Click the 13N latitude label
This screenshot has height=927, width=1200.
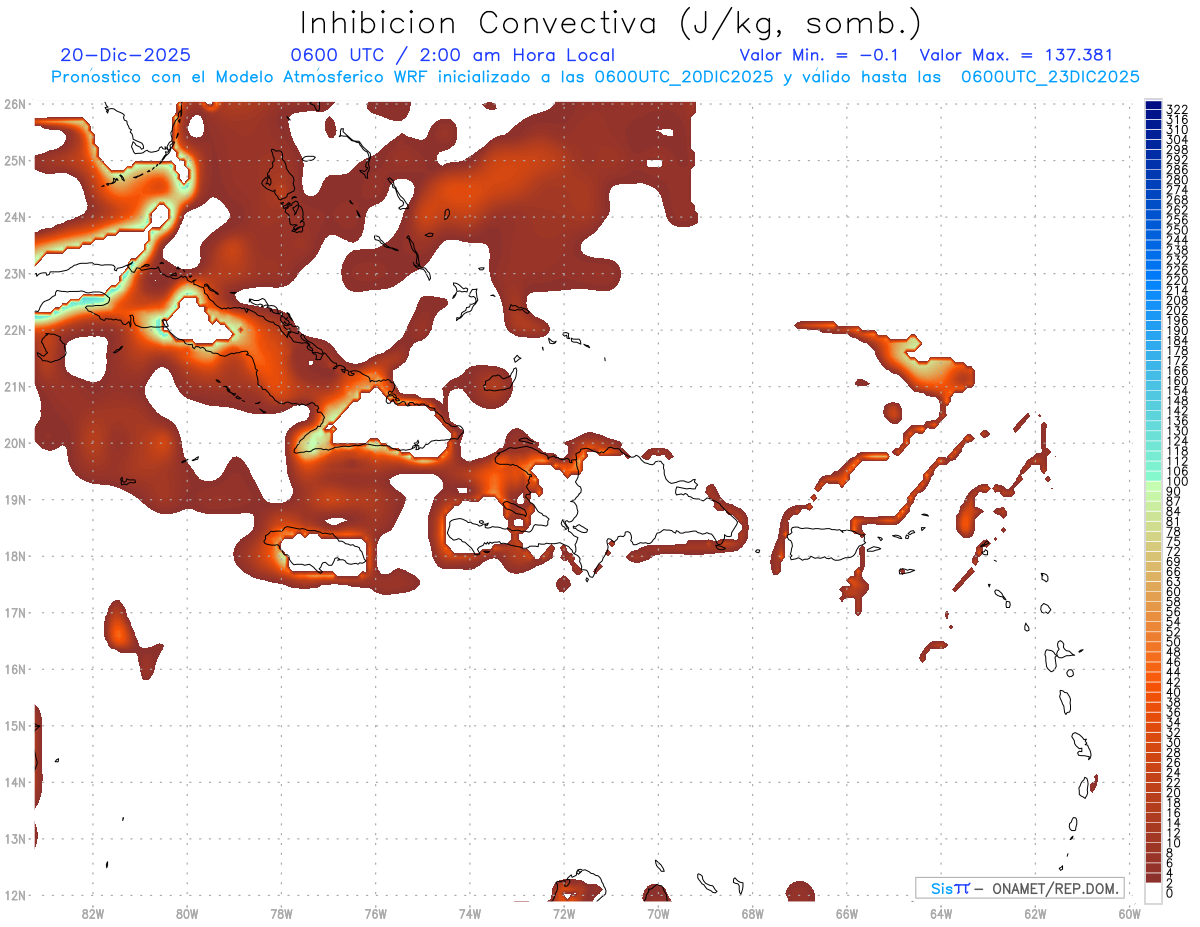[x=15, y=838]
